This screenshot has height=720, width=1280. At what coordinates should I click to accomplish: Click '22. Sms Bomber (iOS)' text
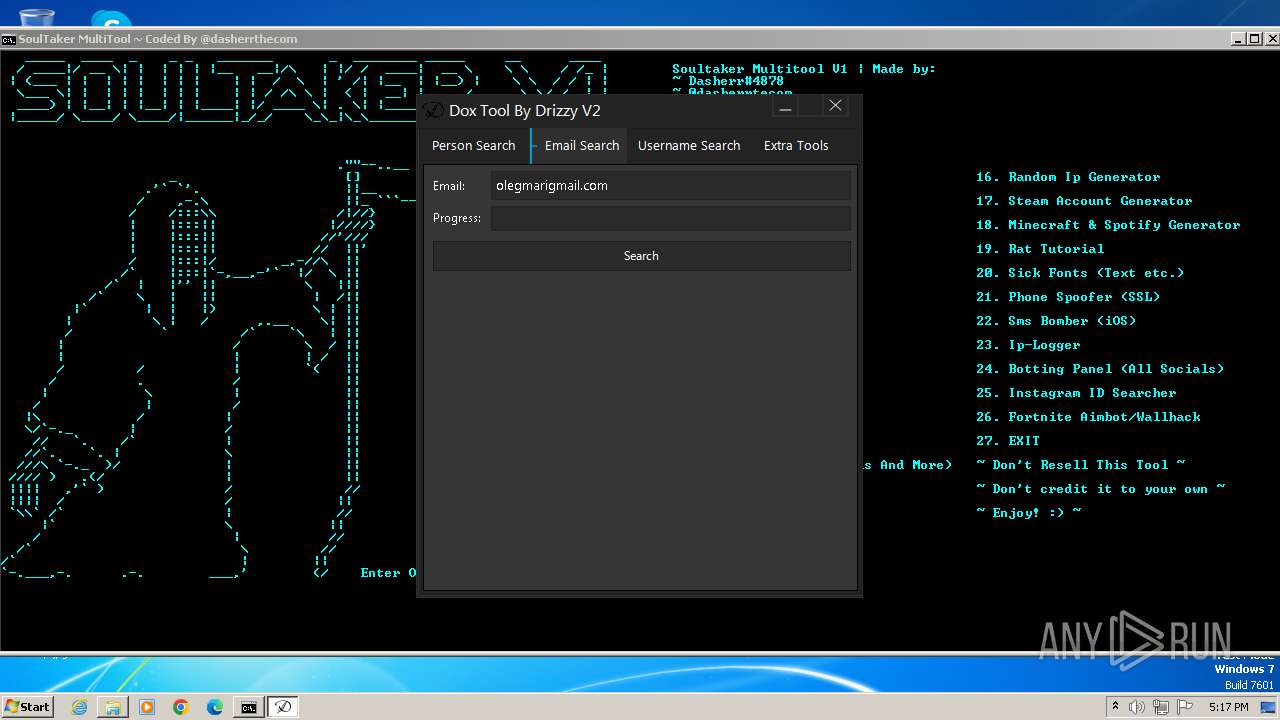tap(1056, 321)
